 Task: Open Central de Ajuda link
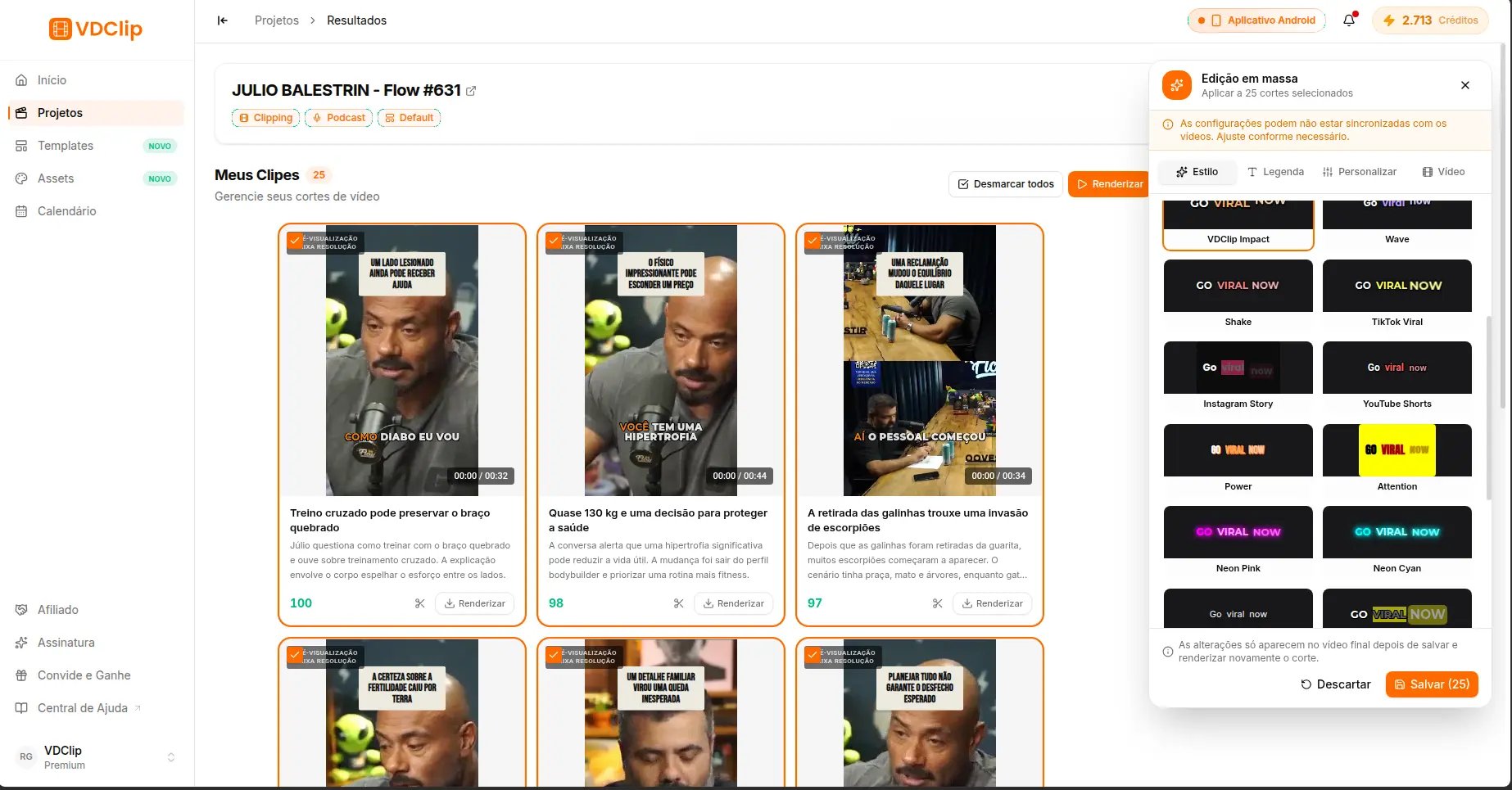[x=96, y=708]
